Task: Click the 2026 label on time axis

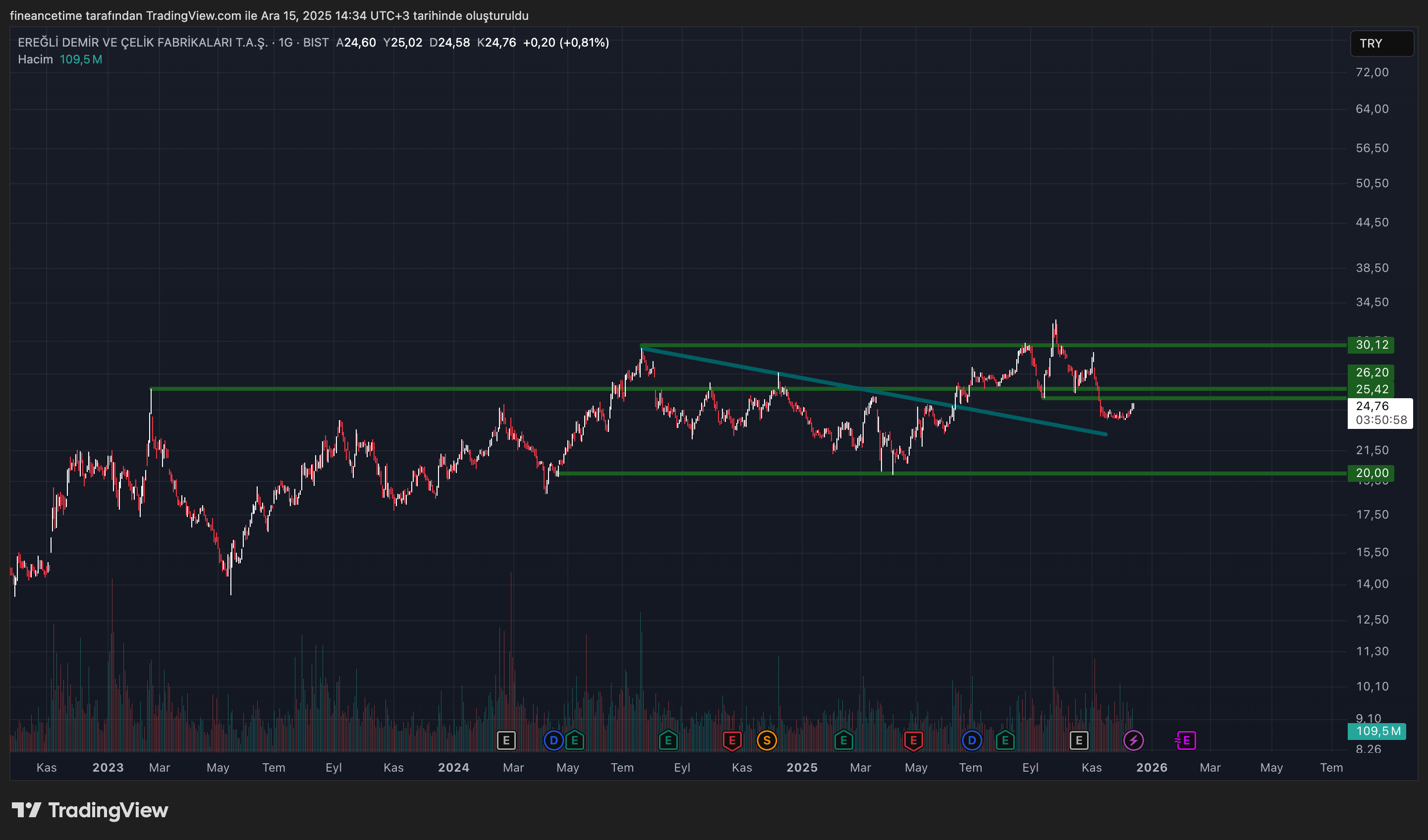Action: (x=1151, y=768)
